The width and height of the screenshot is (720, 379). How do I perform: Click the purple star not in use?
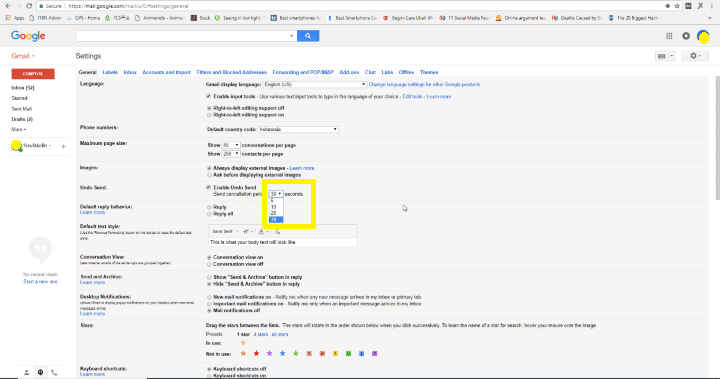(270, 353)
